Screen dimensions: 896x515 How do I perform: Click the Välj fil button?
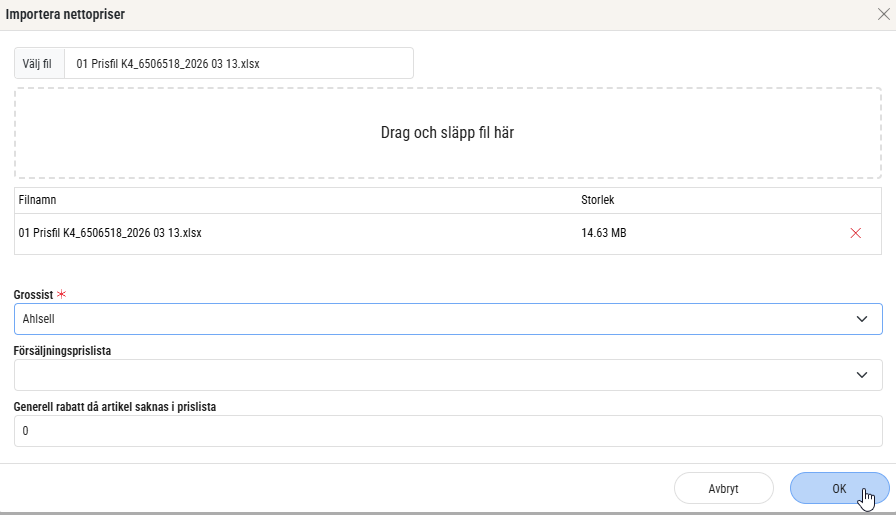40,63
